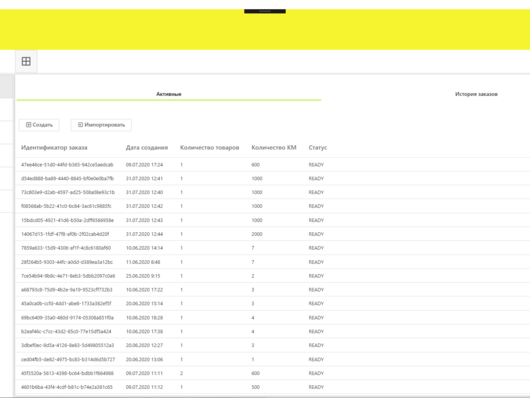Click the date 31.07.2020 12:42
The width and height of the screenshot is (530, 398).
pyautogui.click(x=144, y=206)
